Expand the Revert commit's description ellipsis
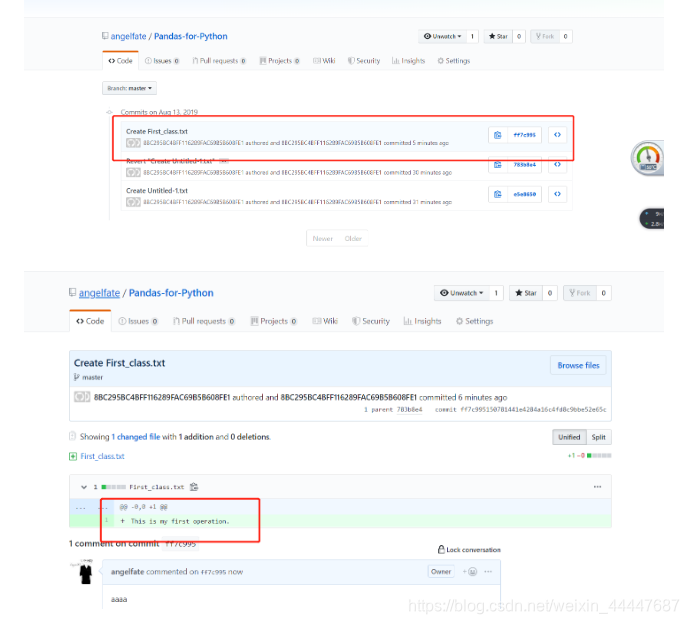This screenshot has height=624, width=689. [x=224, y=161]
